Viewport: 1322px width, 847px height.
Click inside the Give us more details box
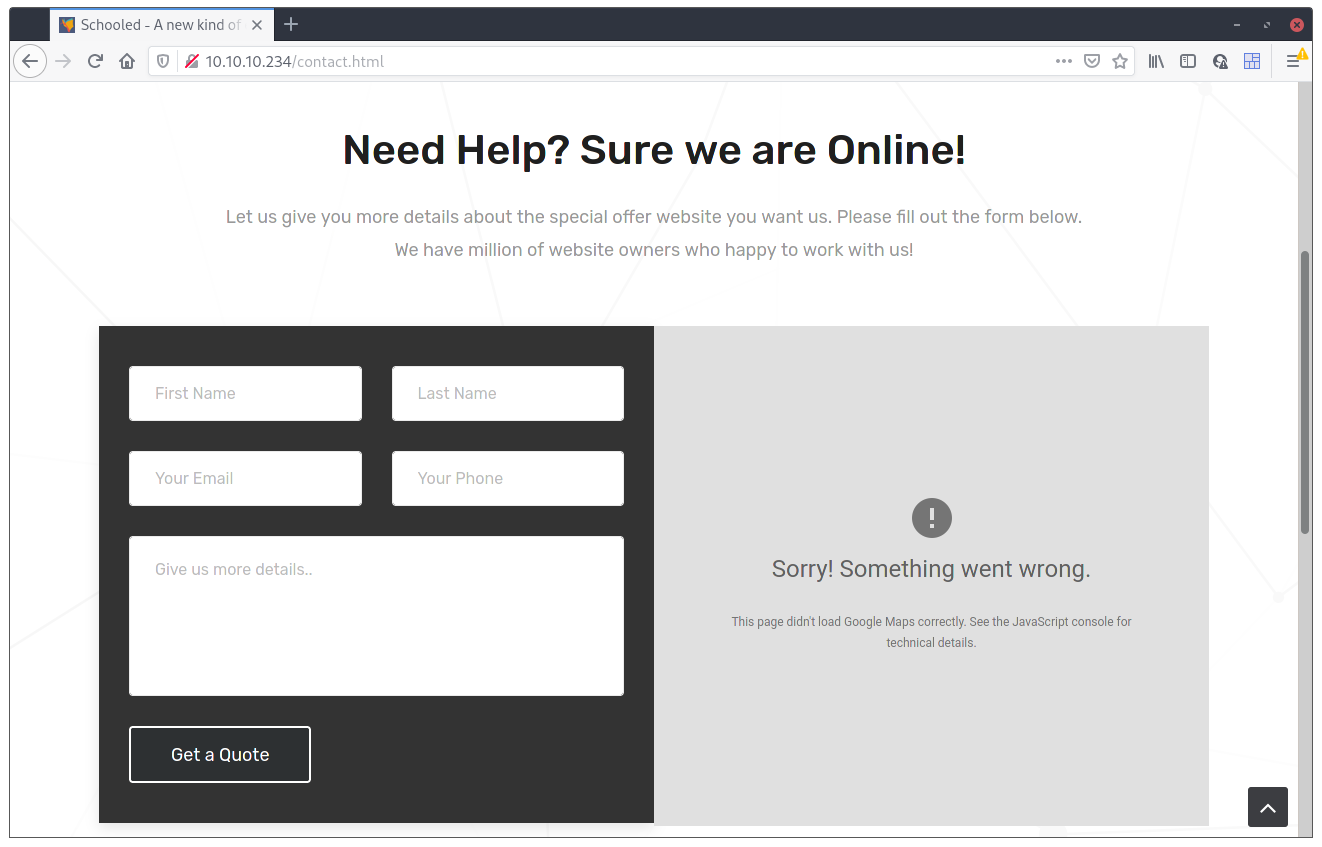(376, 615)
